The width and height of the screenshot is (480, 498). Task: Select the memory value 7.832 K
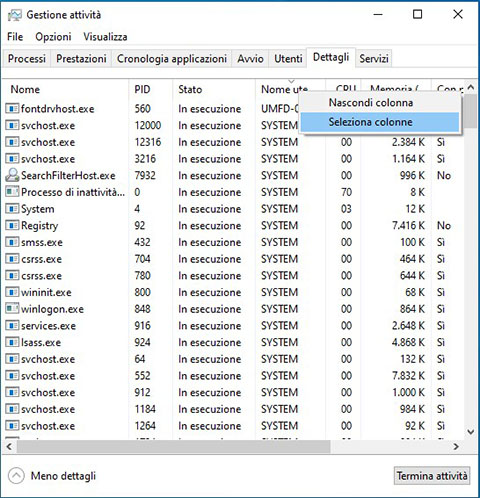(x=408, y=376)
